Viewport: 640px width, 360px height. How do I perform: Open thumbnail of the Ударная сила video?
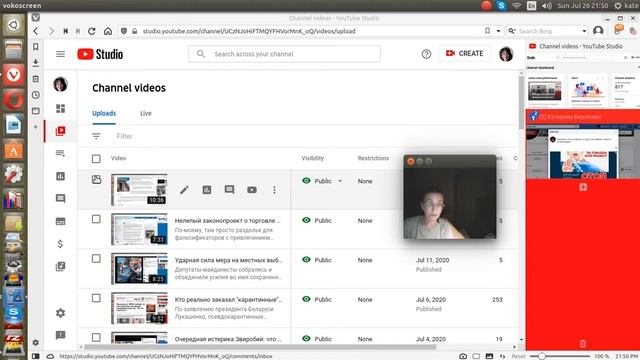pos(139,268)
